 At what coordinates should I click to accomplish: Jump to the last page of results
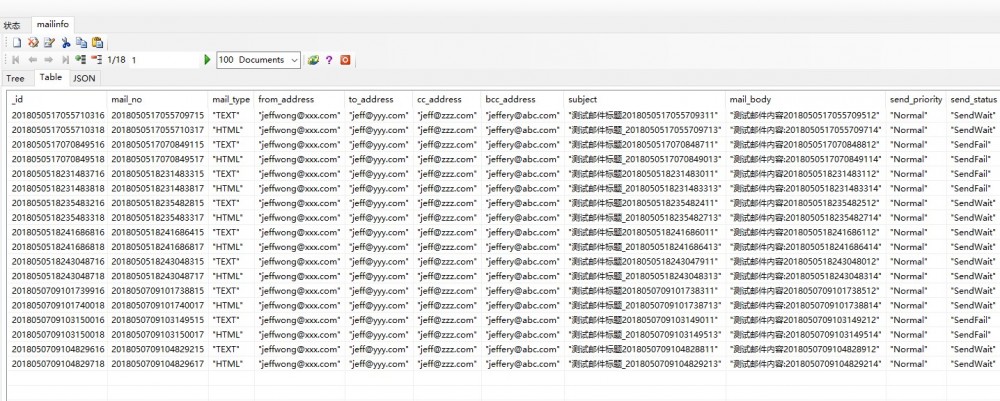[x=65, y=60]
